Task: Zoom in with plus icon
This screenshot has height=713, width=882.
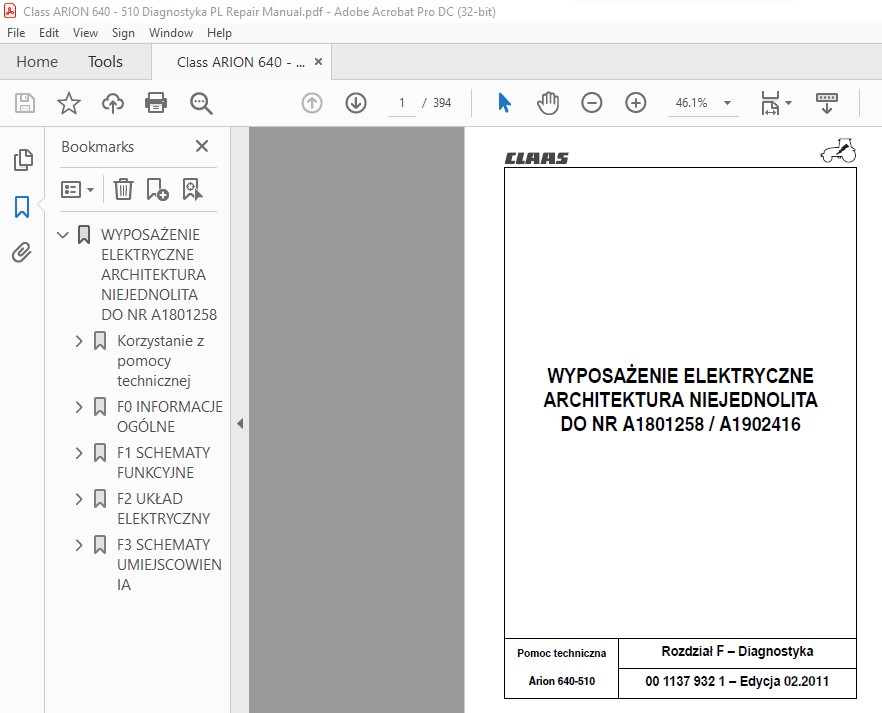Action: (x=636, y=103)
